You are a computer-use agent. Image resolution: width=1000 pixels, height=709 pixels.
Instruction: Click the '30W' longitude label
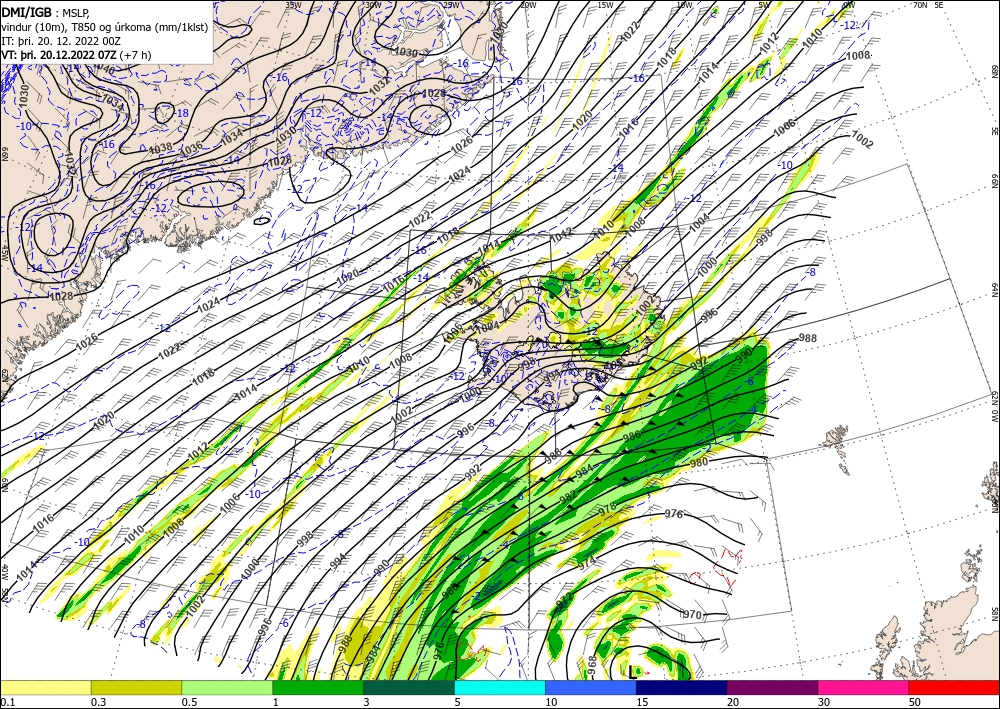373,4
